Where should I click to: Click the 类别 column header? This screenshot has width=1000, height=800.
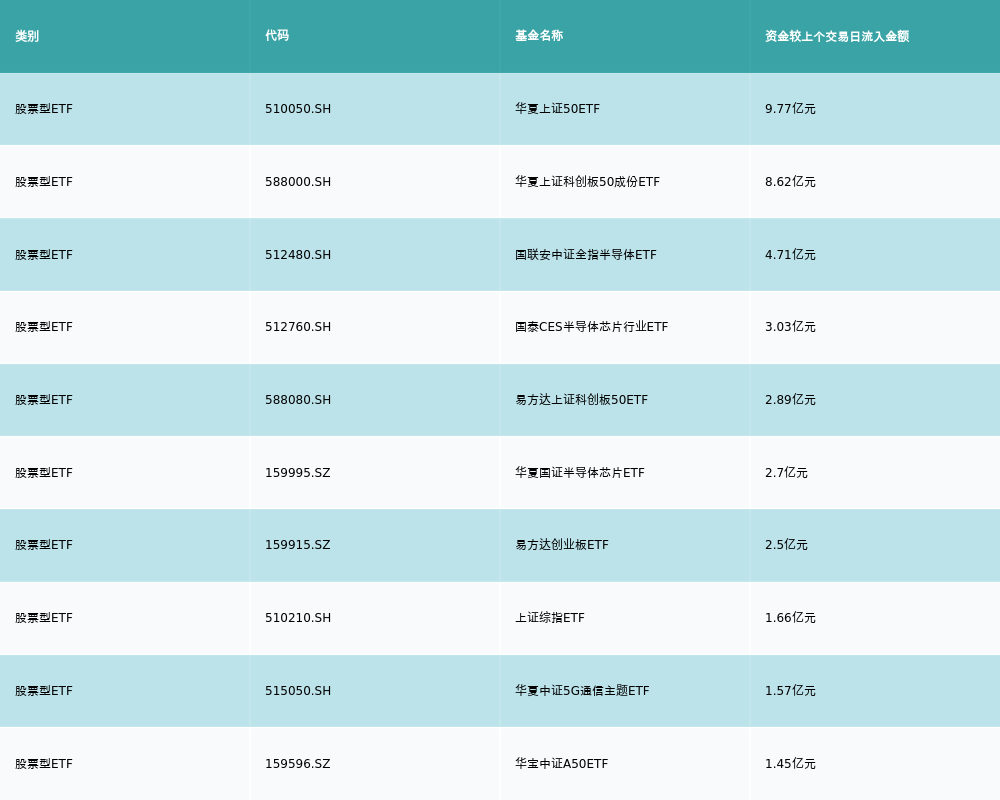(27, 36)
